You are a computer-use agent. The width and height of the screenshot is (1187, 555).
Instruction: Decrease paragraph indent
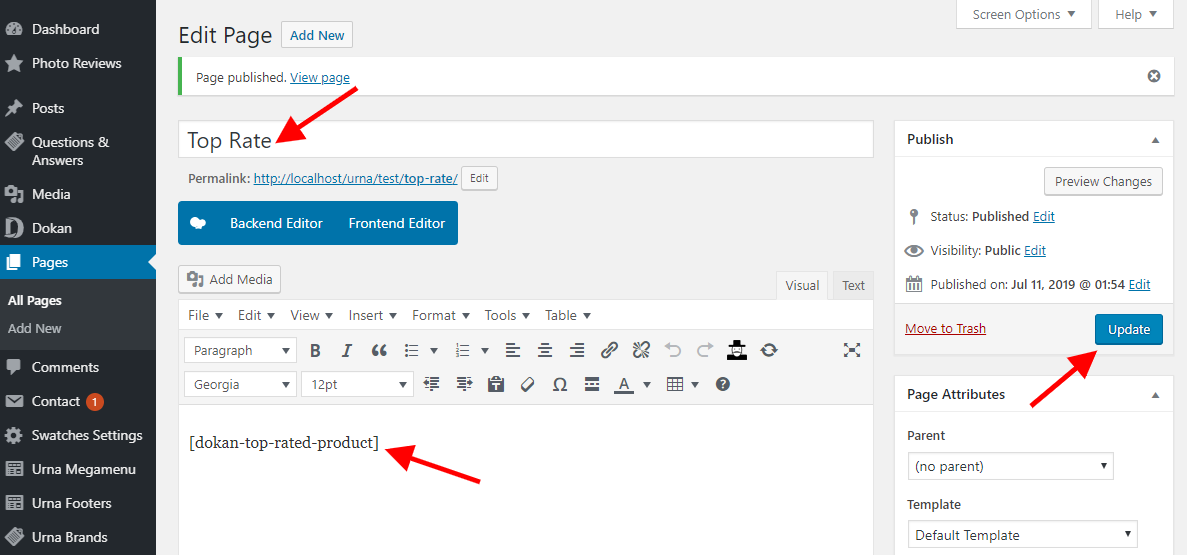point(431,385)
